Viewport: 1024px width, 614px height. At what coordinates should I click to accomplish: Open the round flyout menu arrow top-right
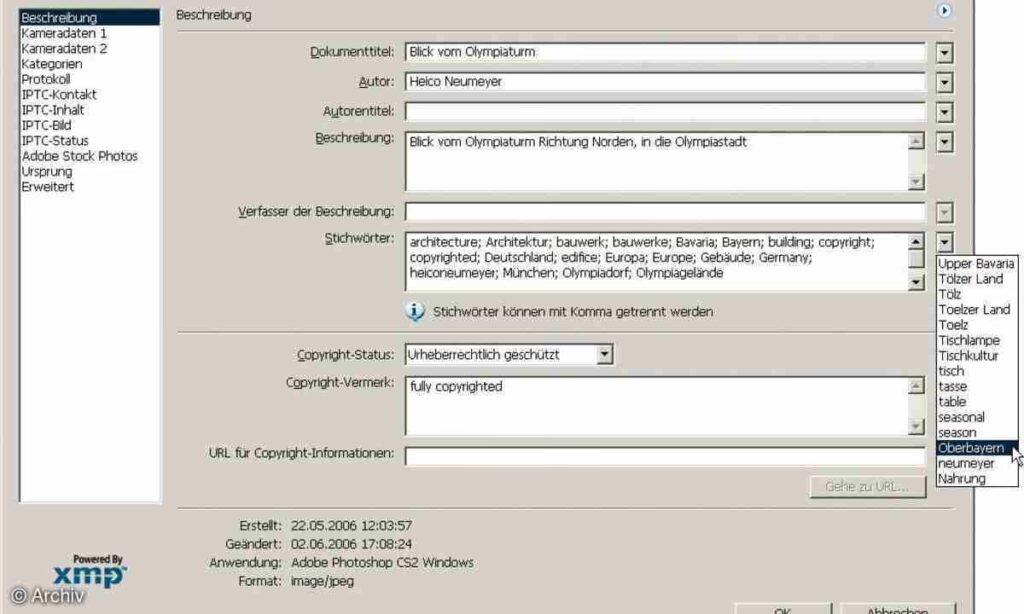tap(943, 11)
